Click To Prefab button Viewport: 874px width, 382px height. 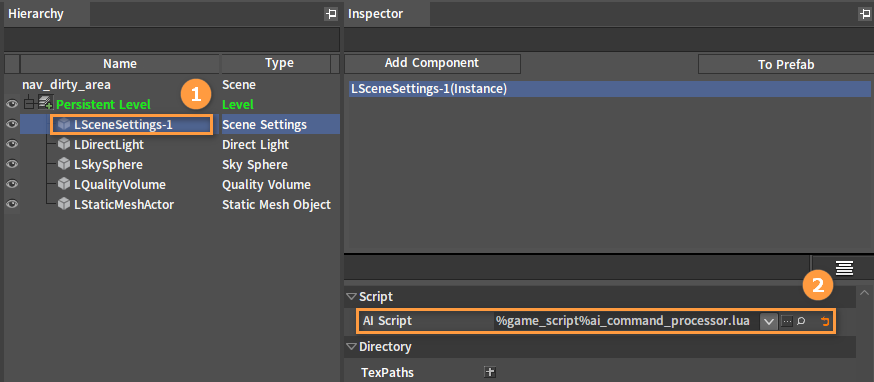(786, 64)
